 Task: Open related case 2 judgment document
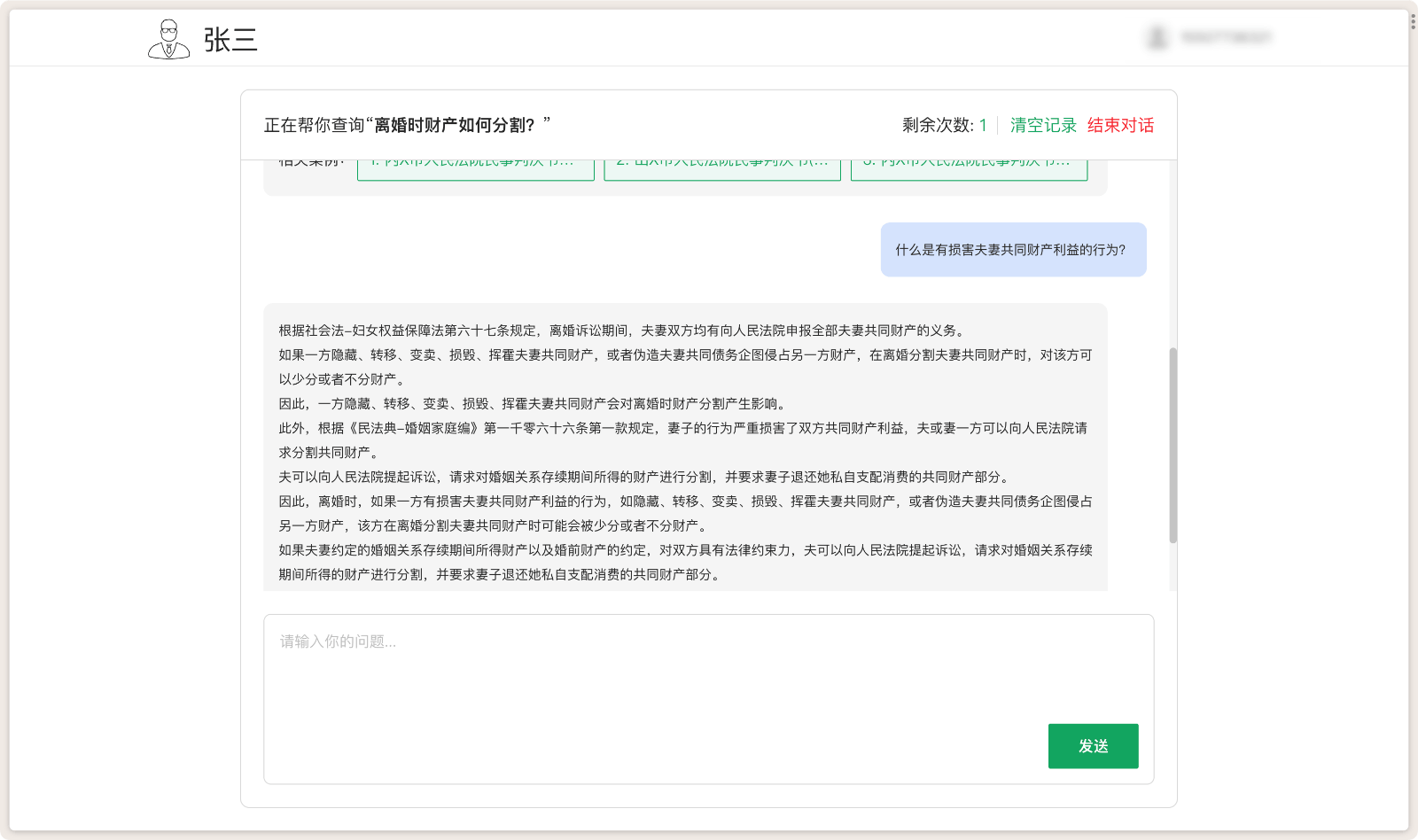pos(723,165)
